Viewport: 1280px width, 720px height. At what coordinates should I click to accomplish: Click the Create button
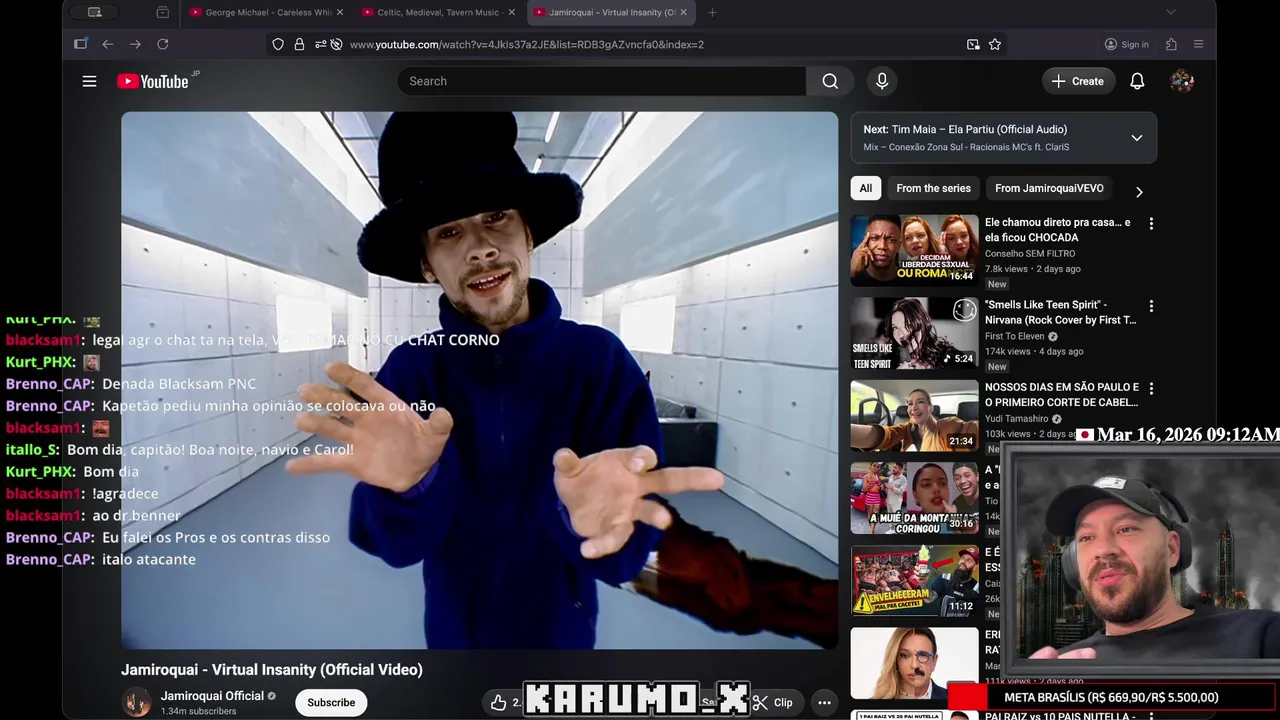tap(1078, 81)
